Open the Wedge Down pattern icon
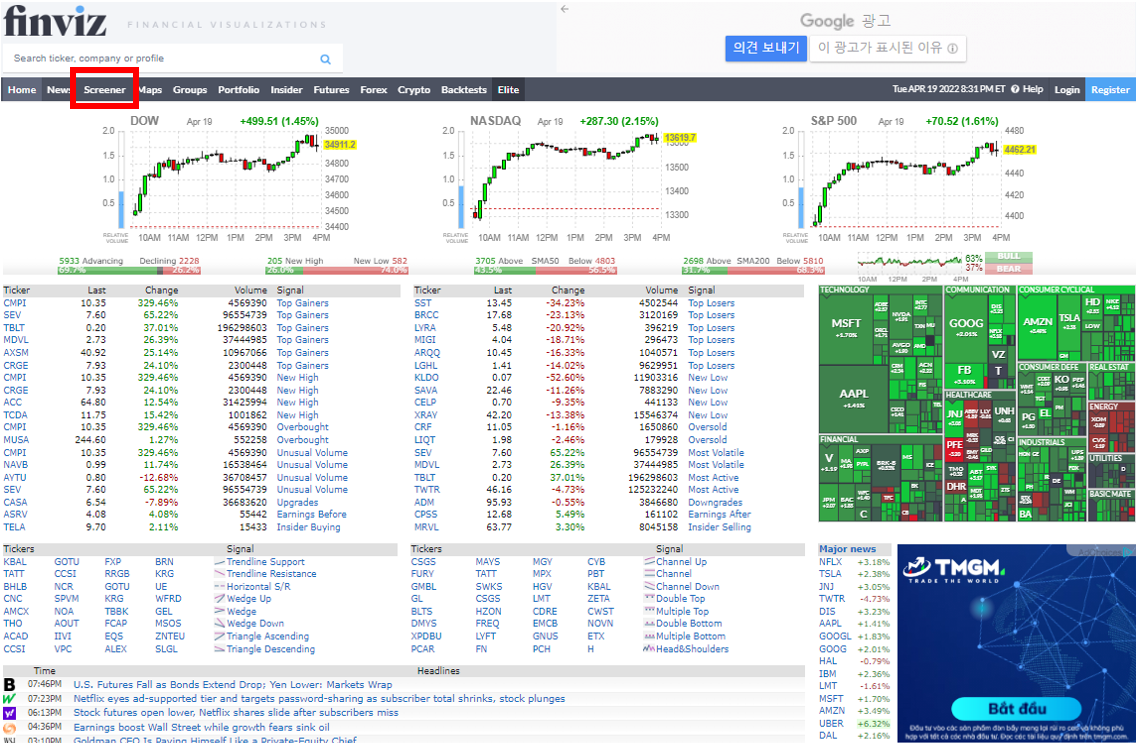The height and width of the screenshot is (743, 1138). [219, 623]
